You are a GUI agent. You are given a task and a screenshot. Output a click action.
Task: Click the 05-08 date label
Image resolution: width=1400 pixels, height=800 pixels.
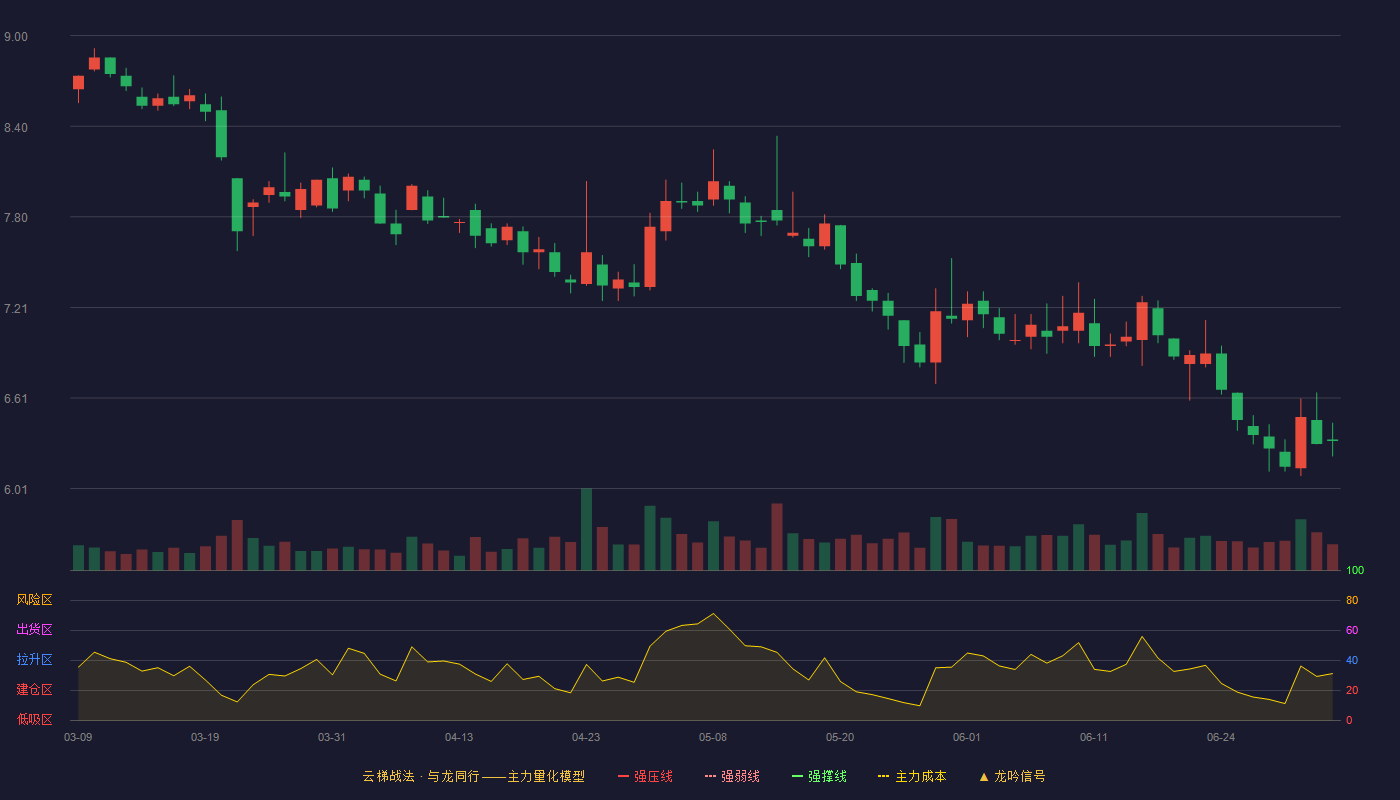tap(713, 737)
